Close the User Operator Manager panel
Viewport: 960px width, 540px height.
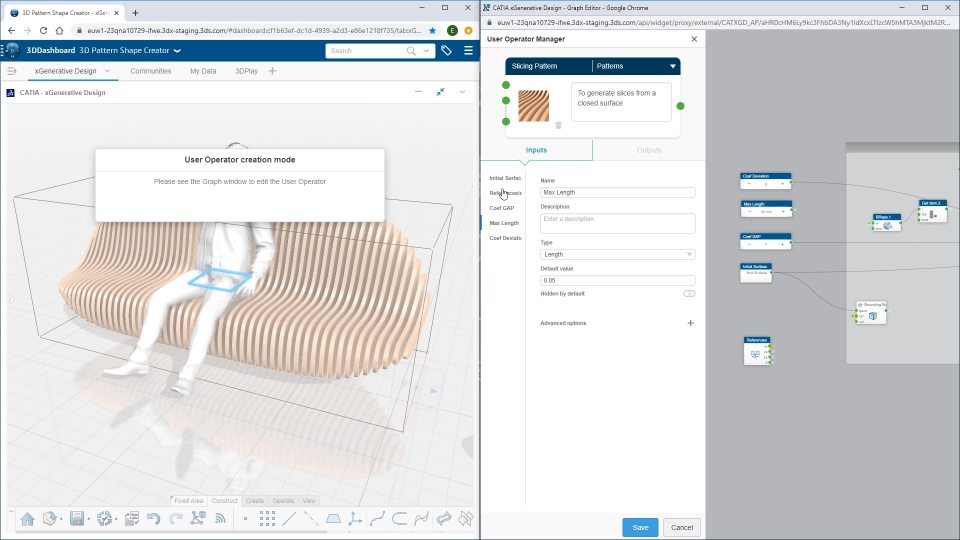pyautogui.click(x=694, y=39)
